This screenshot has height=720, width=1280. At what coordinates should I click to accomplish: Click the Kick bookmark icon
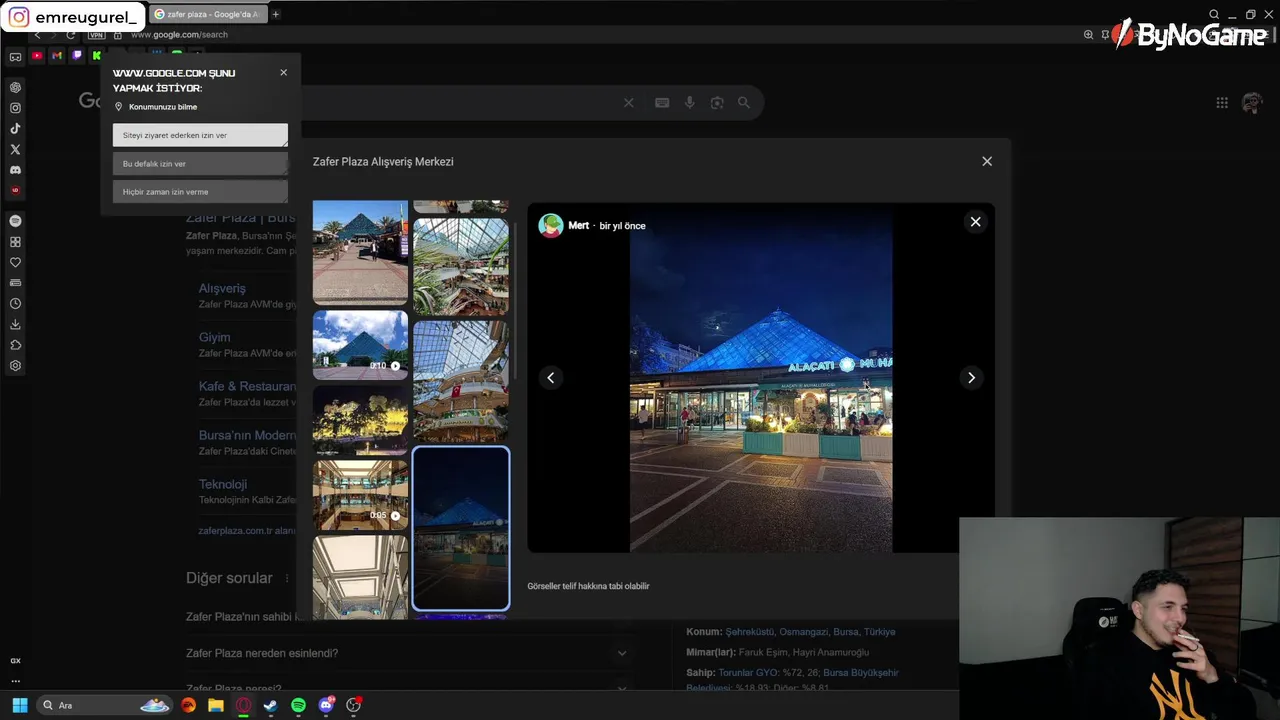(97, 56)
